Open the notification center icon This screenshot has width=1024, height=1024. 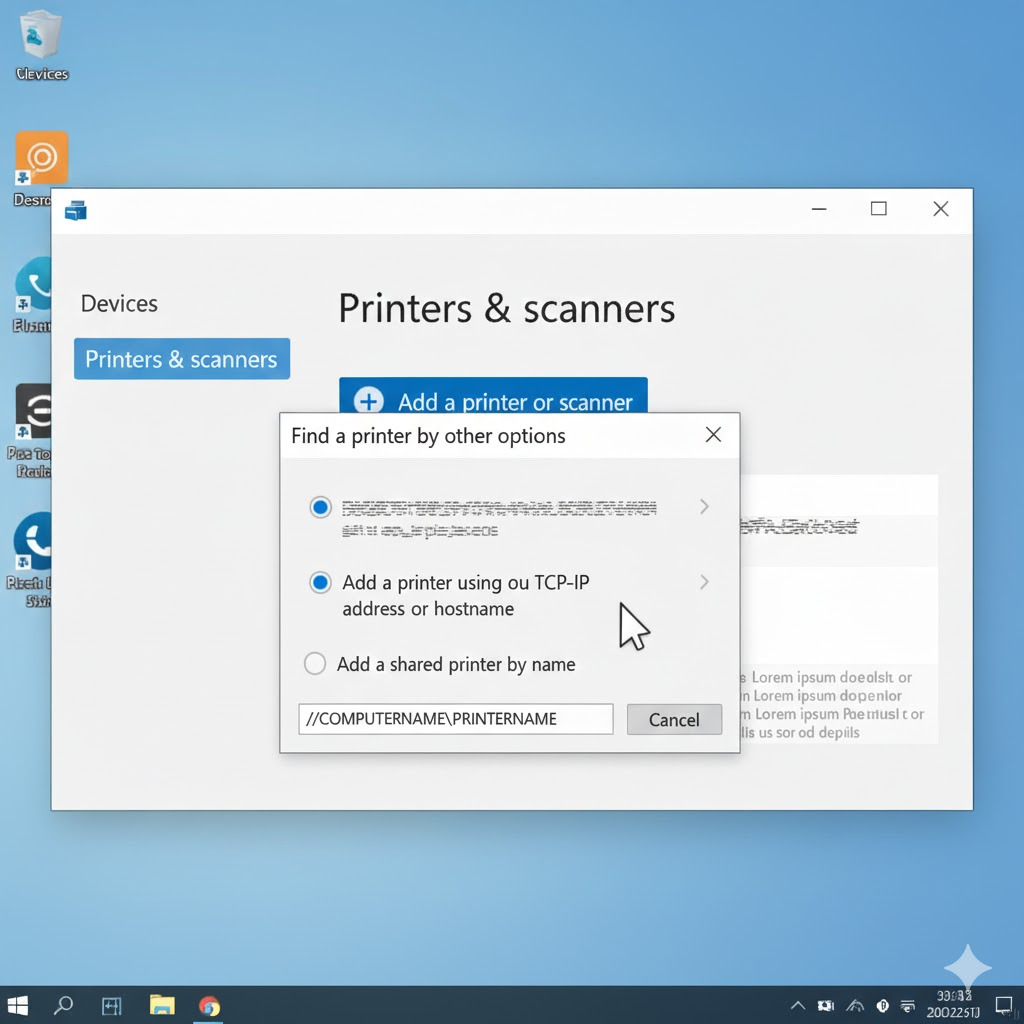click(1004, 1005)
